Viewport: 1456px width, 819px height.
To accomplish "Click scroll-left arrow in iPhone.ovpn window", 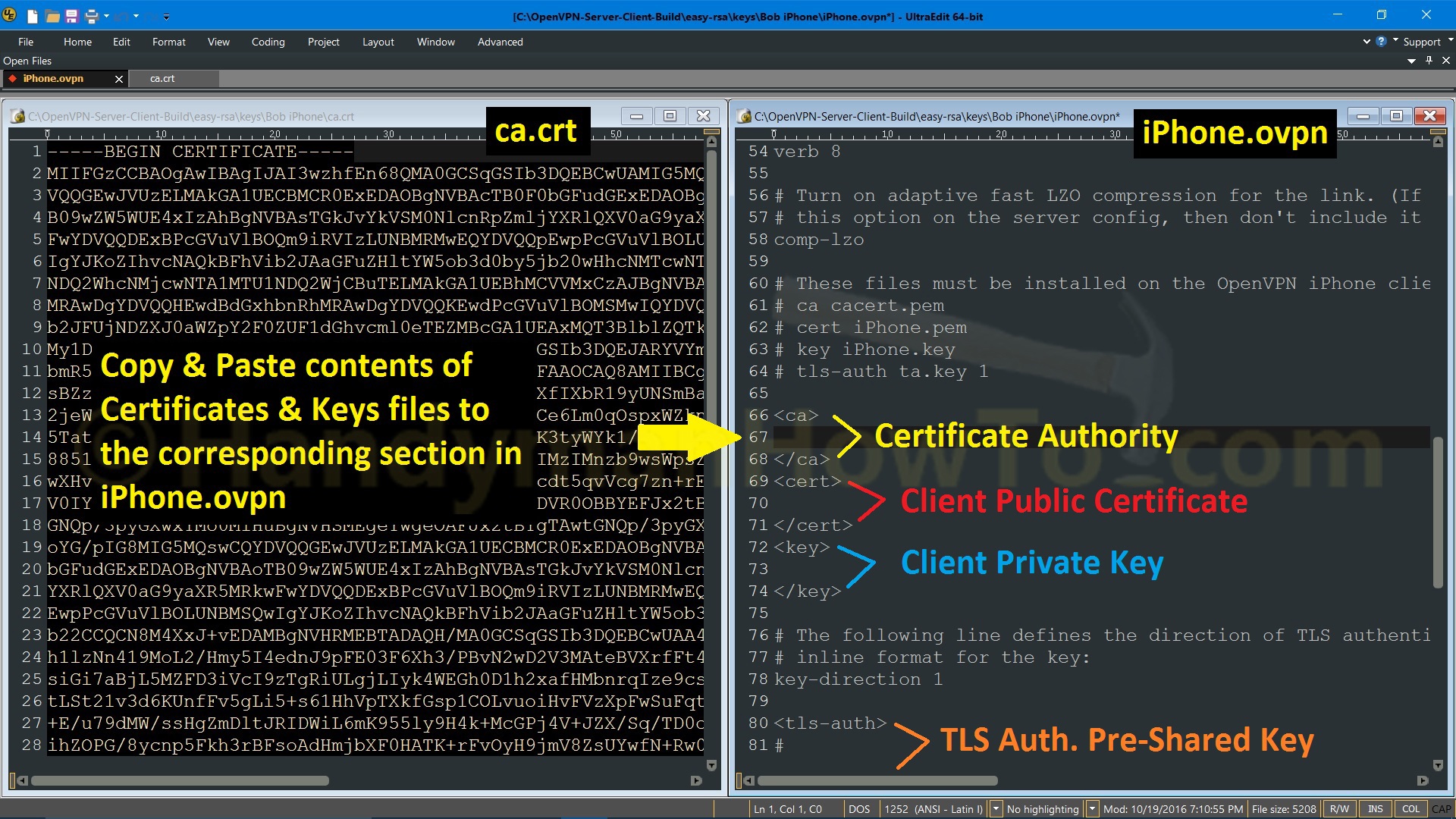I will click(748, 780).
